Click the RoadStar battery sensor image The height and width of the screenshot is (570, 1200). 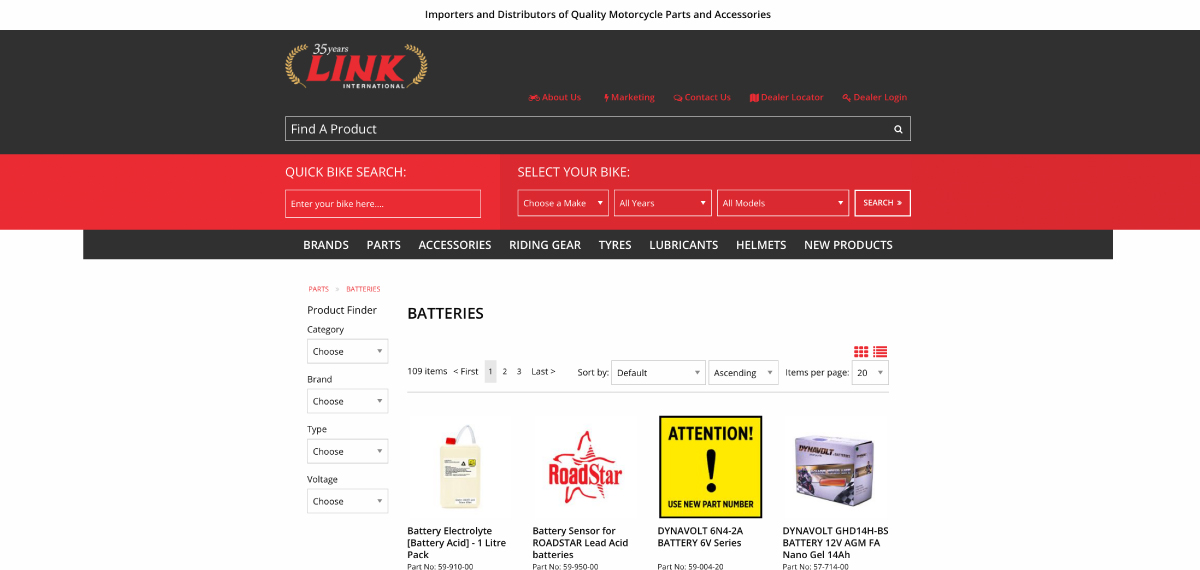[585, 467]
